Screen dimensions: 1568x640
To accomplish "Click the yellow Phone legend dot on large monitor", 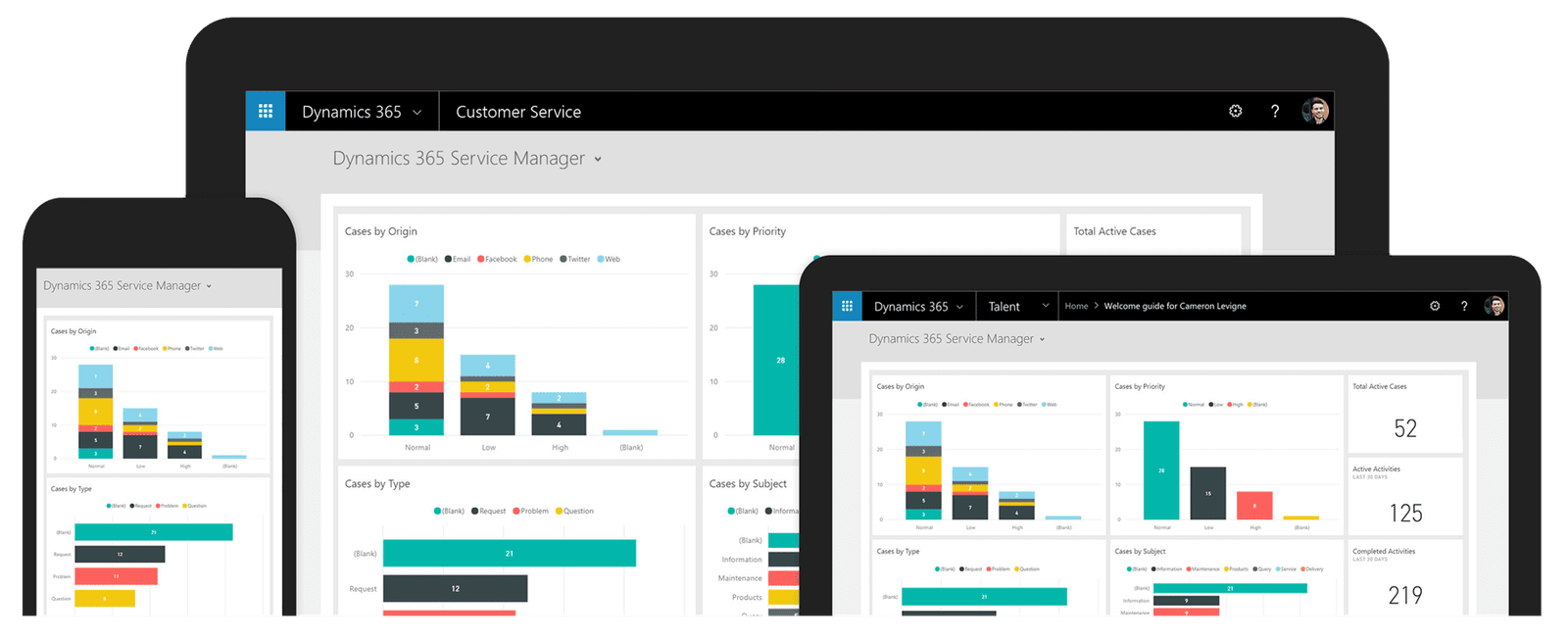I will 527,260.
